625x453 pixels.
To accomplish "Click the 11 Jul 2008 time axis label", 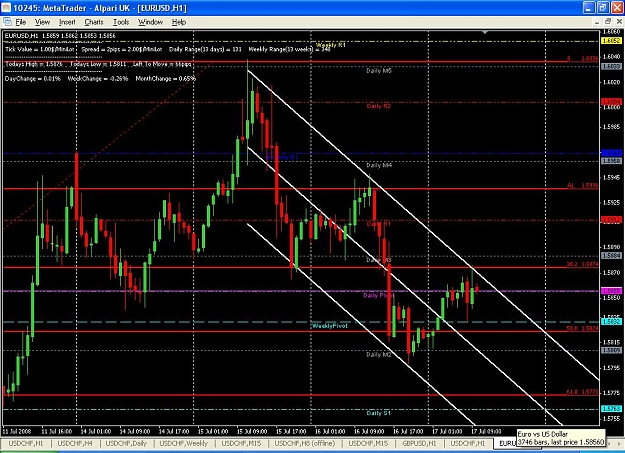I will point(16,431).
